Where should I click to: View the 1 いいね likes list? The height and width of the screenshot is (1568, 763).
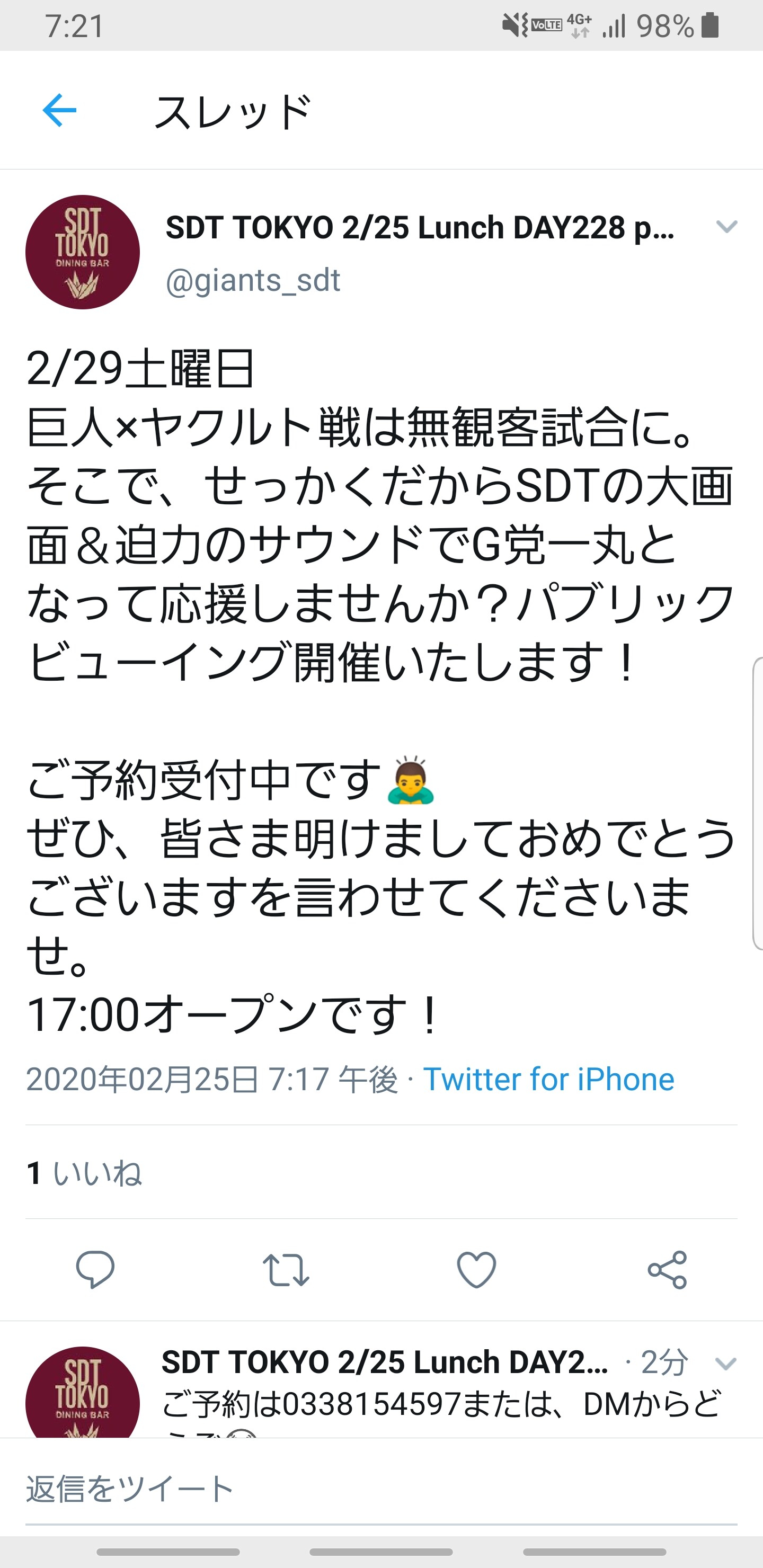click(x=84, y=1173)
